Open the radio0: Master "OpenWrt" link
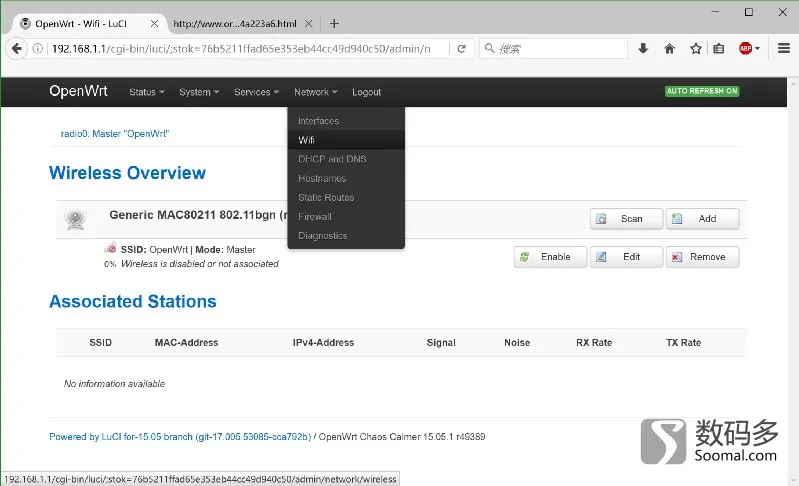This screenshot has width=799, height=486. (115, 133)
